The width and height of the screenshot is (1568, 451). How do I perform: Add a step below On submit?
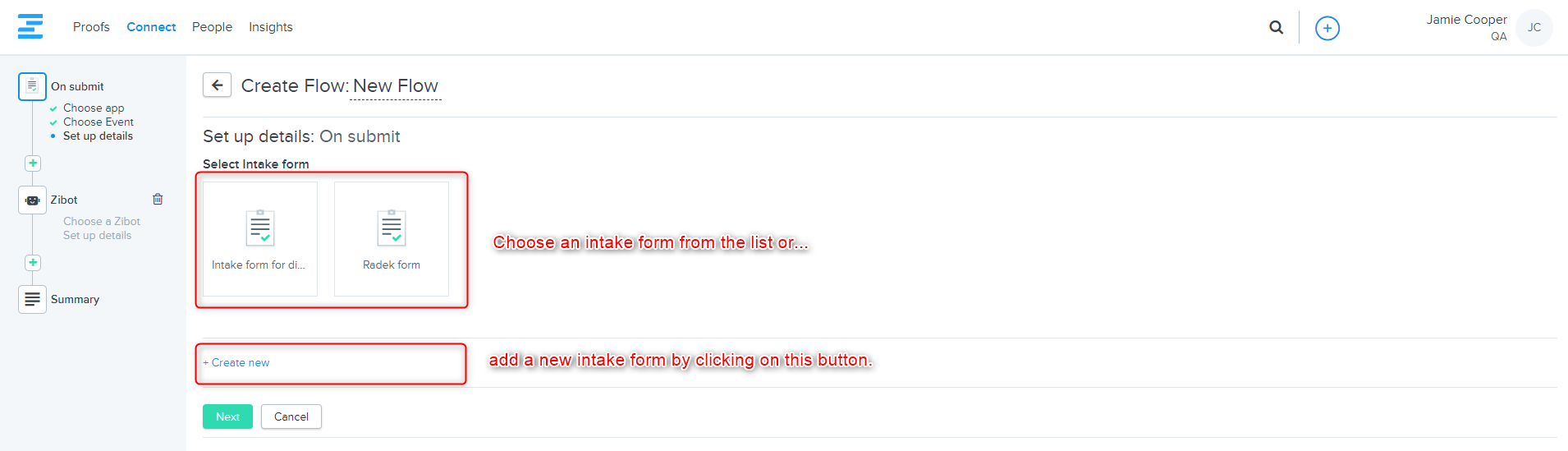[x=33, y=163]
